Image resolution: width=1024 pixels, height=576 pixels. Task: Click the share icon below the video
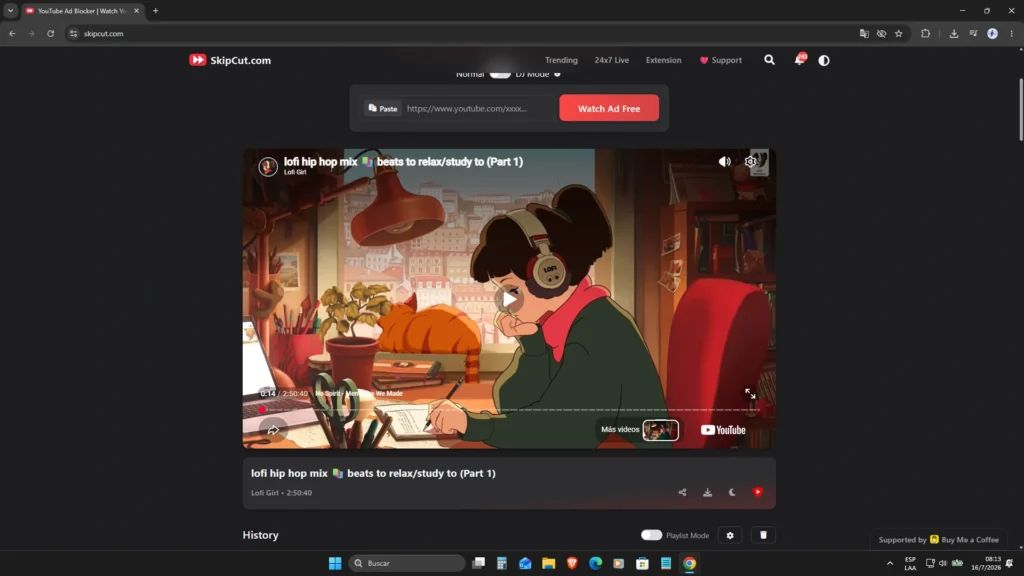pyautogui.click(x=682, y=492)
